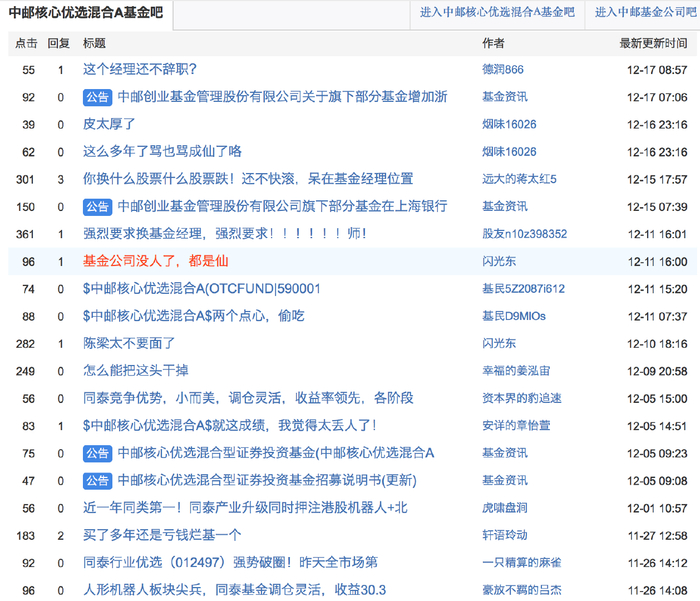View author 基民5Z2087i612
700x601 pixels.
[x=523, y=288]
